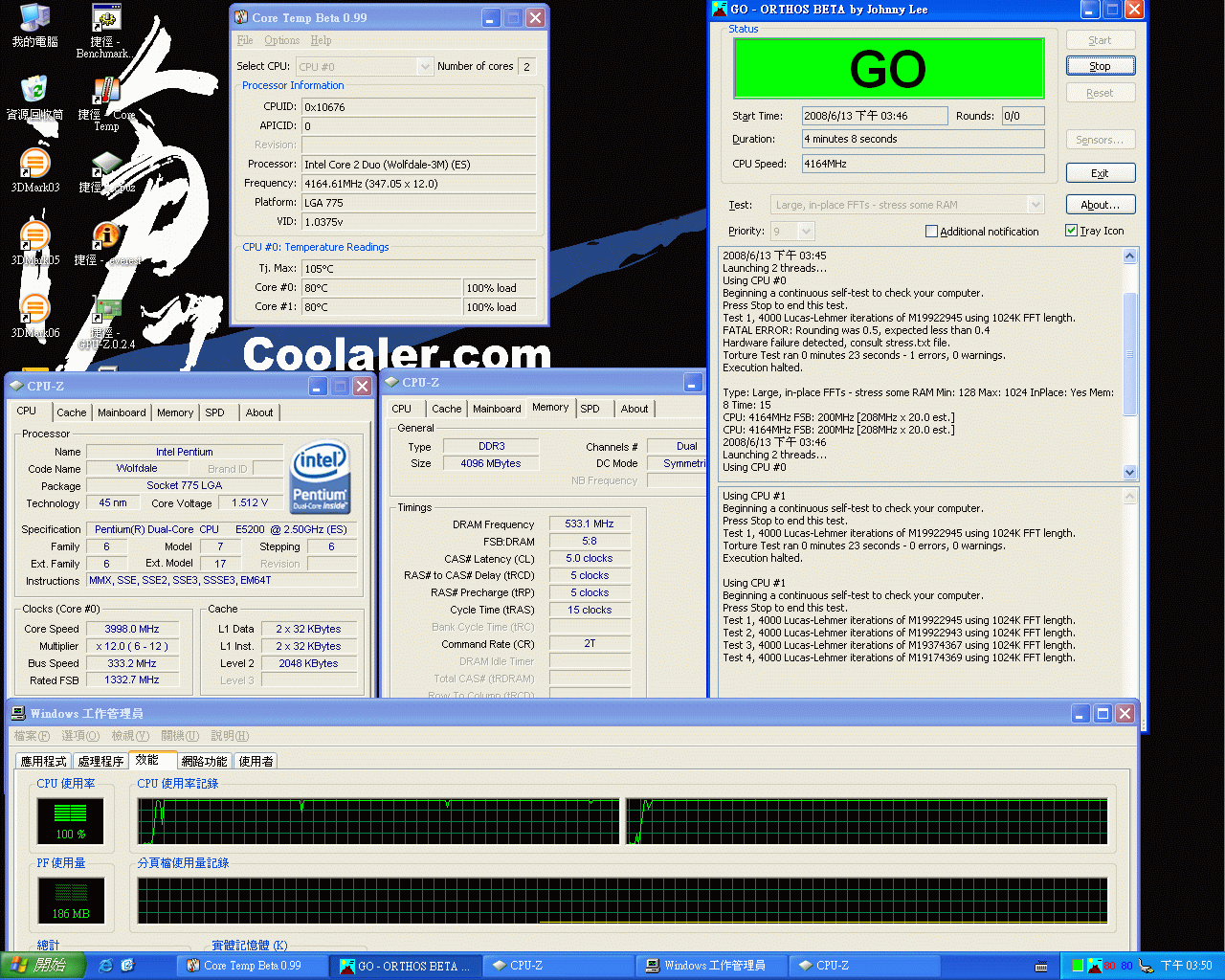1225x980 pixels.
Task: Open the Help menu in Core Temp
Action: tap(321, 40)
